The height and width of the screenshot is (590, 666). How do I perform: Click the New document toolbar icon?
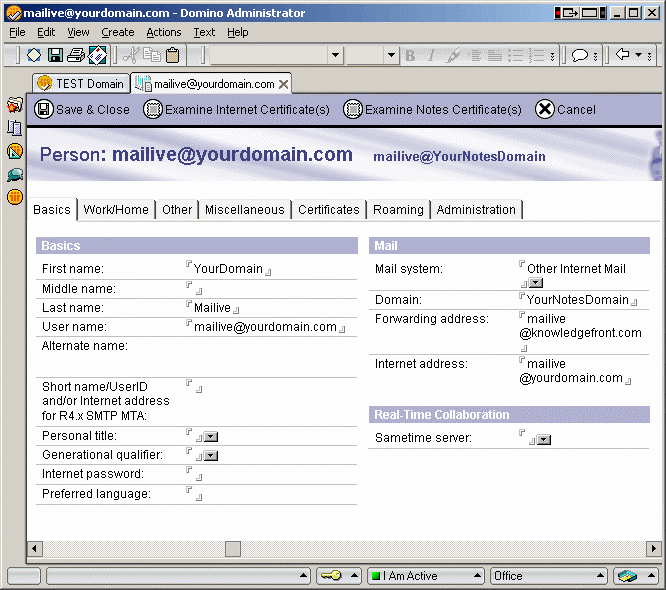click(x=34, y=55)
